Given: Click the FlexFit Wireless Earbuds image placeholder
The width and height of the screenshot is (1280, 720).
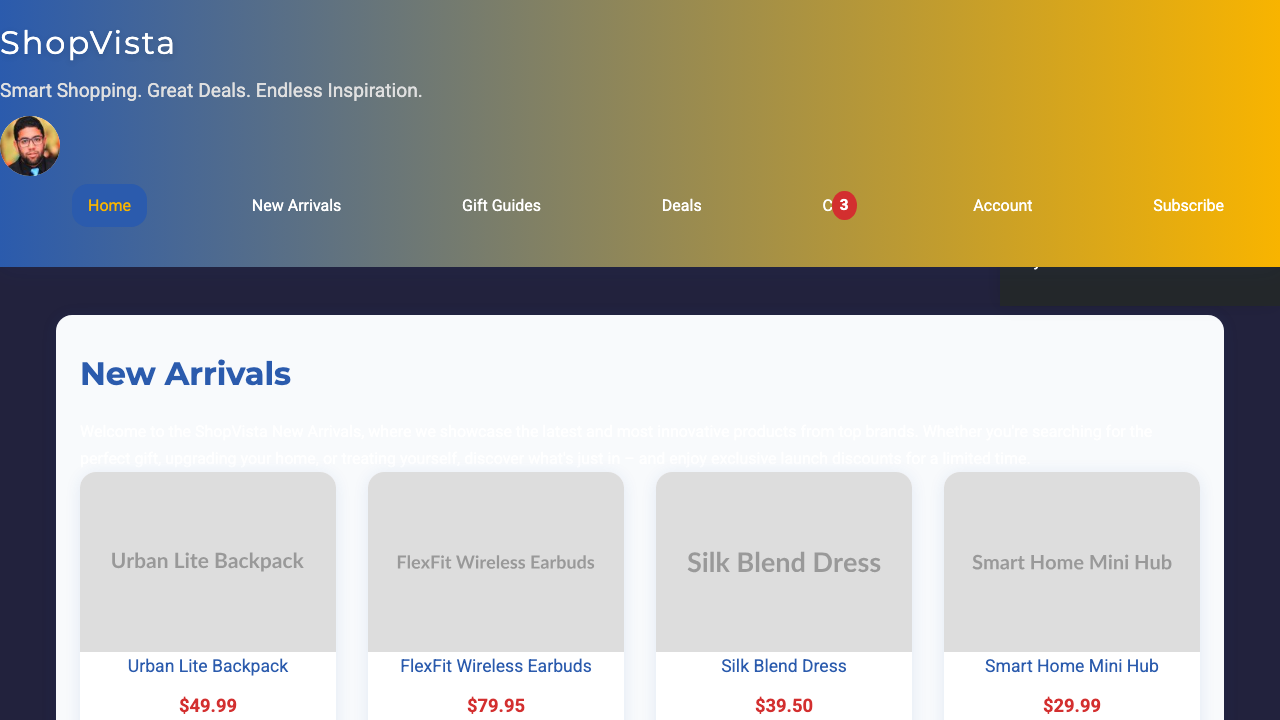Looking at the screenshot, I should [x=496, y=561].
